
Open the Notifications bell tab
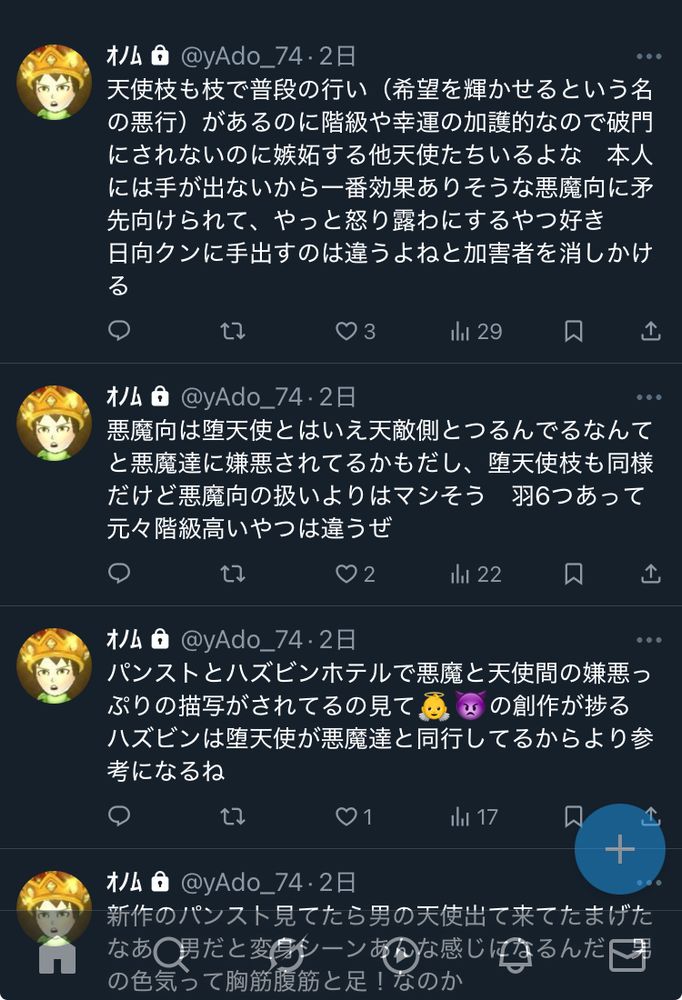tap(514, 955)
